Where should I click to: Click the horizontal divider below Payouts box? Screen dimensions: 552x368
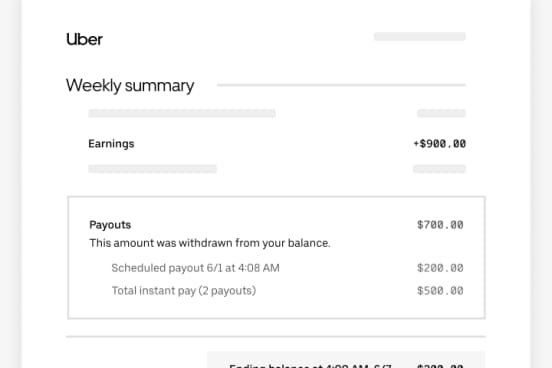tap(276, 337)
